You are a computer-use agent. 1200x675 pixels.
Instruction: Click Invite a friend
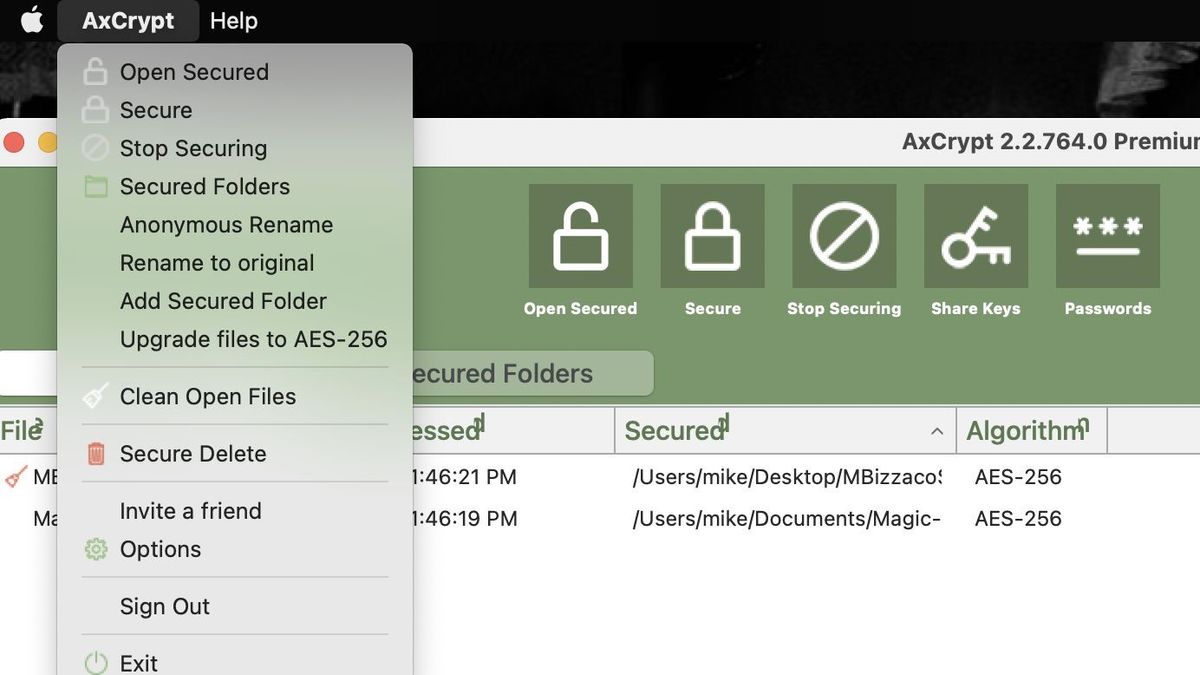pos(190,510)
